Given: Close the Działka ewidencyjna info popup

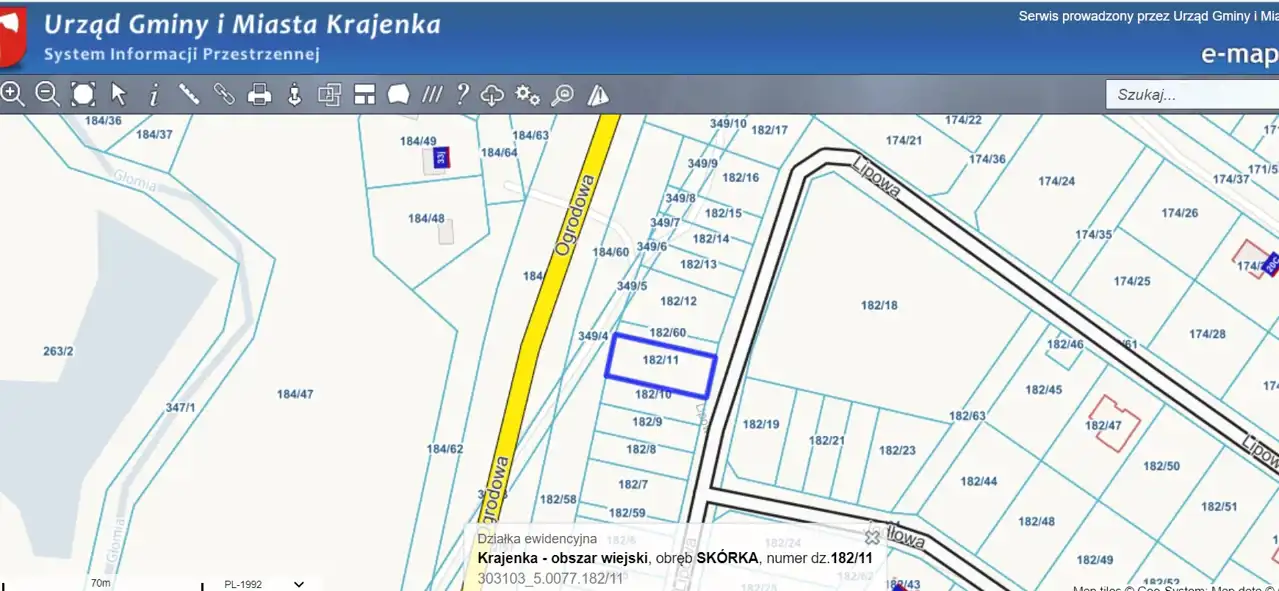Looking at the screenshot, I should (x=872, y=537).
